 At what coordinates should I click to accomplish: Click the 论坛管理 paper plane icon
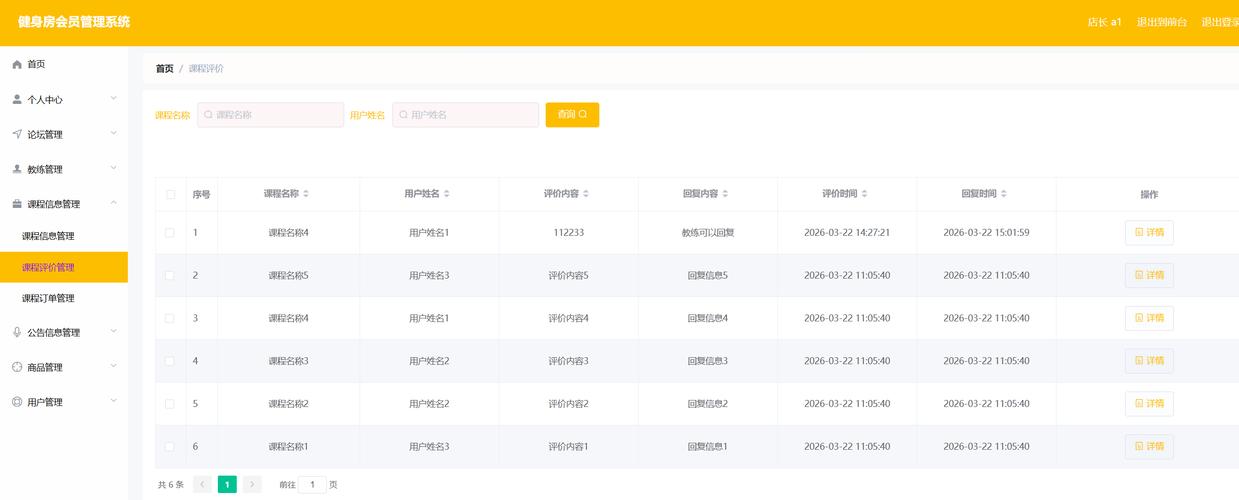pyautogui.click(x=17, y=134)
